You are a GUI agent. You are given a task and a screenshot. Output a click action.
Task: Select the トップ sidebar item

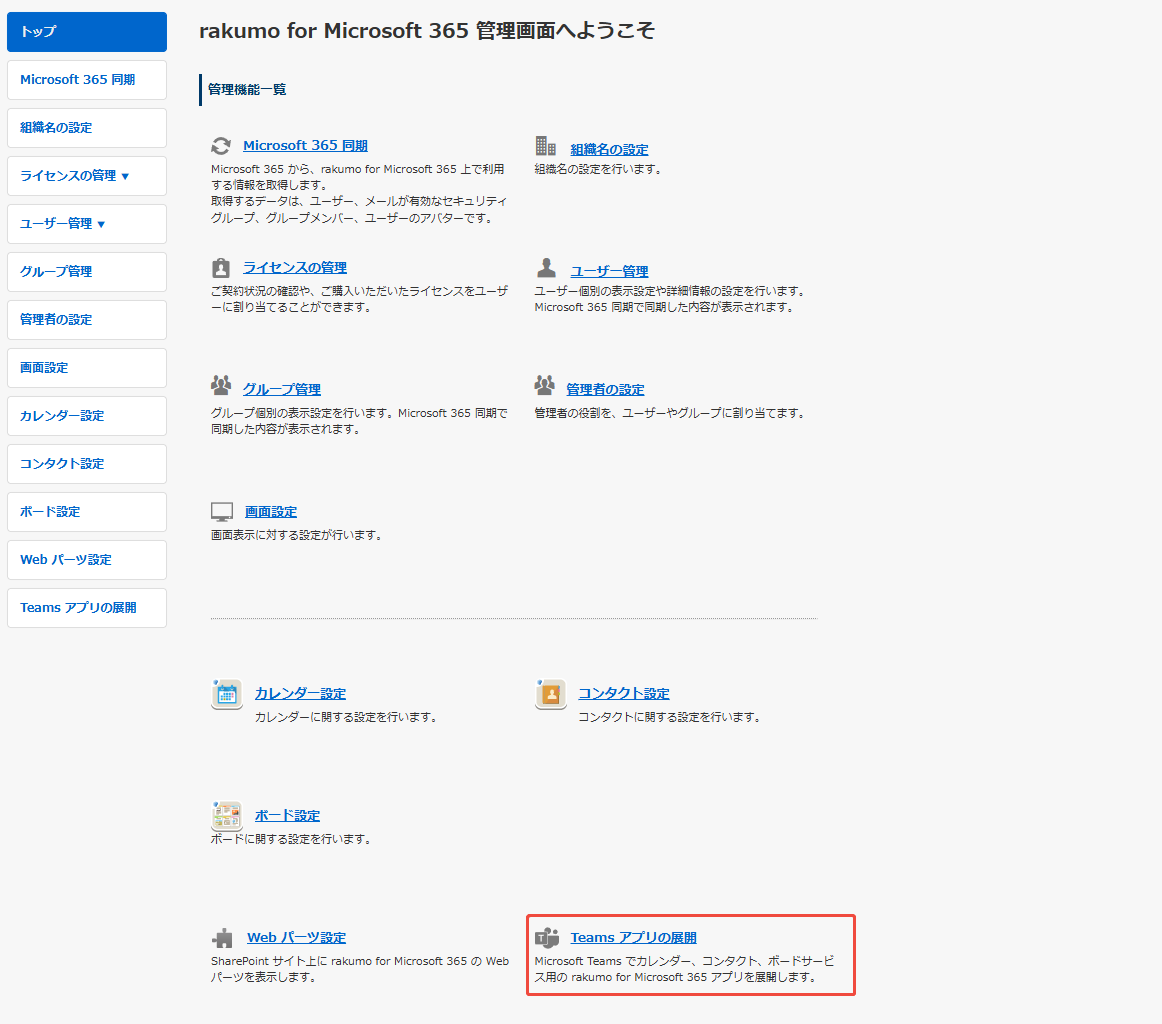(87, 32)
